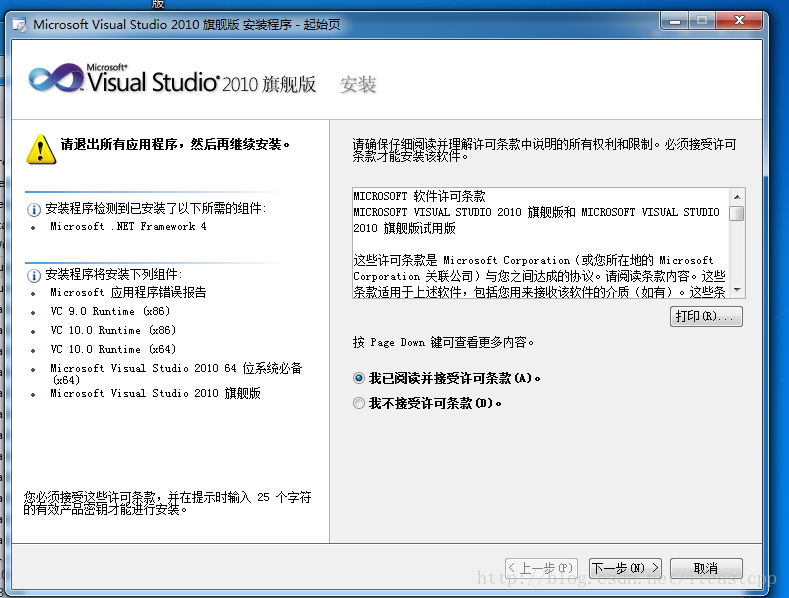
Task: Click 'VC 10.0 Runtime (x64)' row
Action: tap(113, 349)
